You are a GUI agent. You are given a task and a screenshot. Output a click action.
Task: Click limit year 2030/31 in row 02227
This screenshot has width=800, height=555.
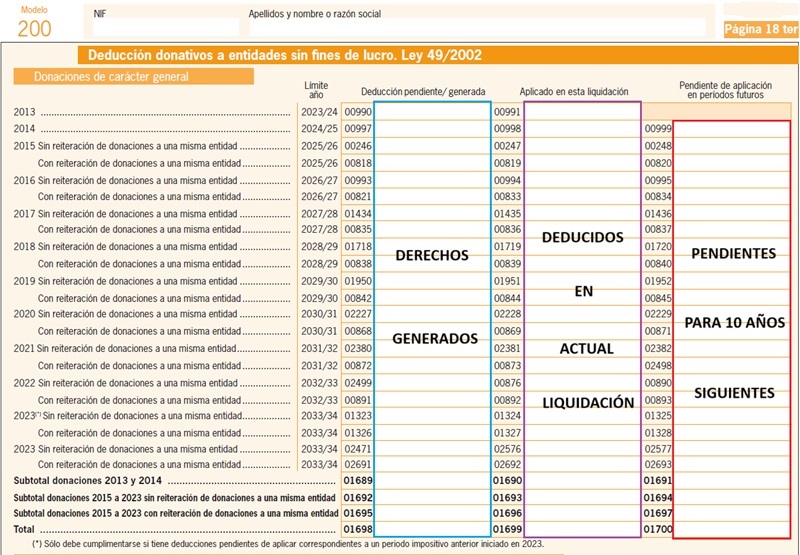click(319, 314)
